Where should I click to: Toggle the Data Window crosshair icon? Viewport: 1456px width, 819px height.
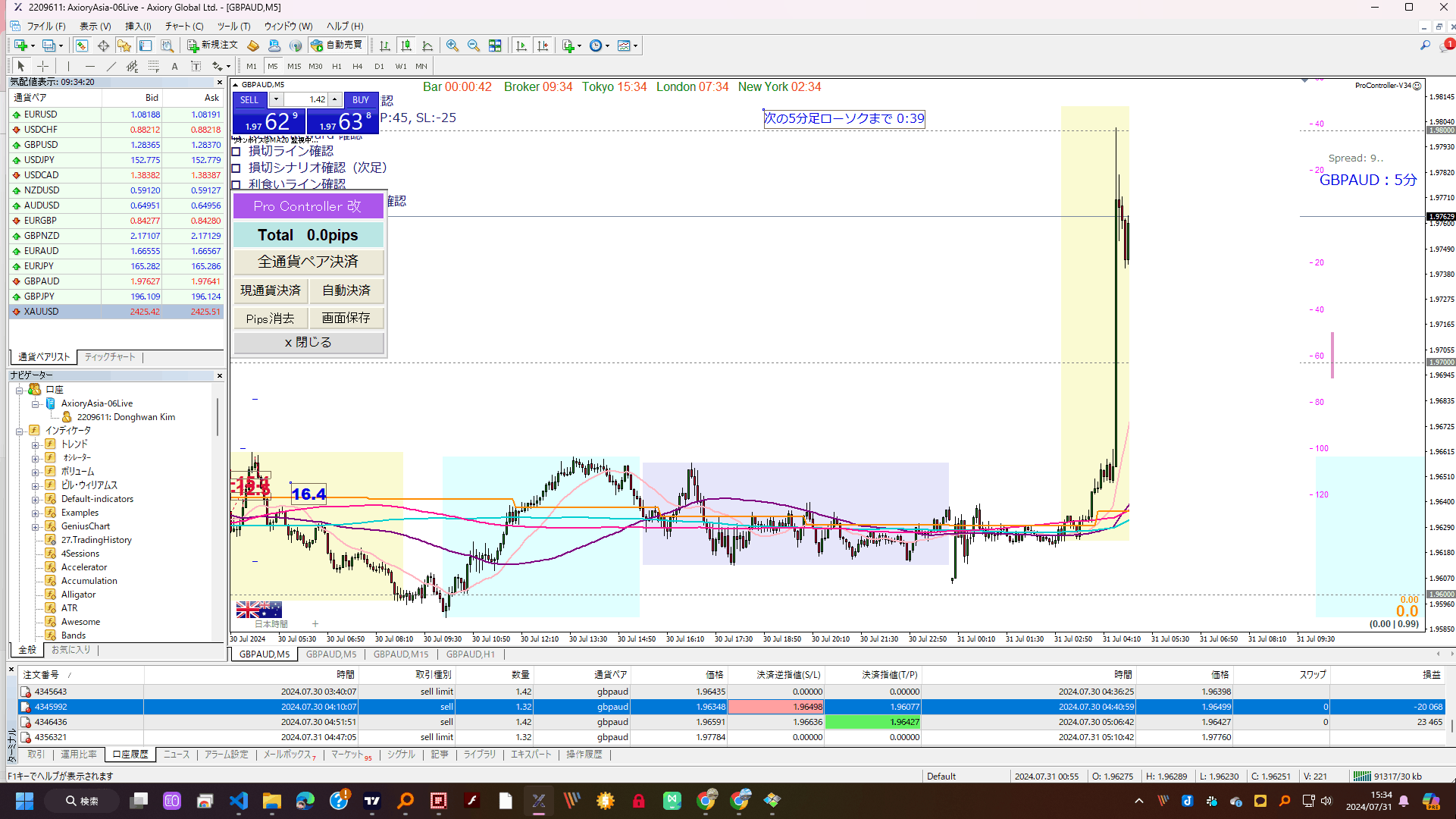pyautogui.click(x=103, y=45)
